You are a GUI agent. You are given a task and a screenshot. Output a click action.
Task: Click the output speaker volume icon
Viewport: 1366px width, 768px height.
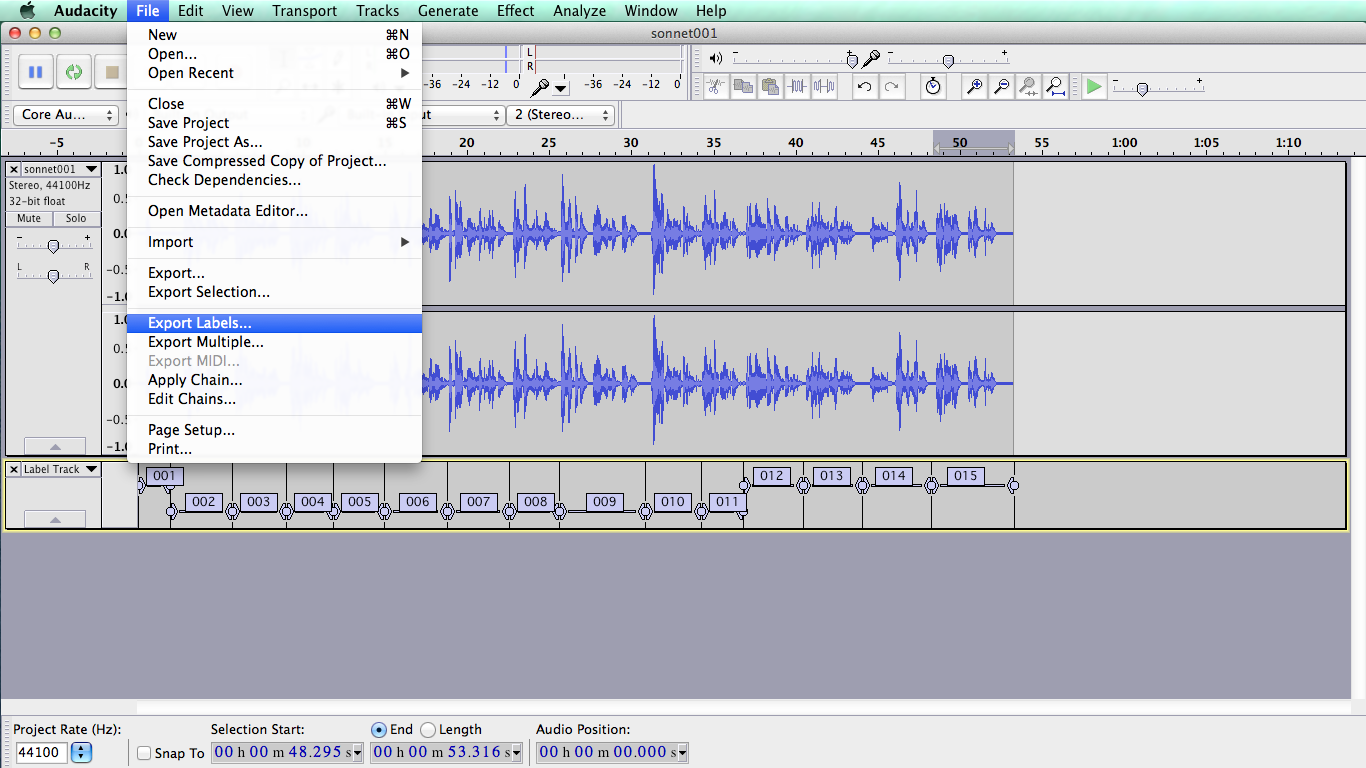click(715, 59)
